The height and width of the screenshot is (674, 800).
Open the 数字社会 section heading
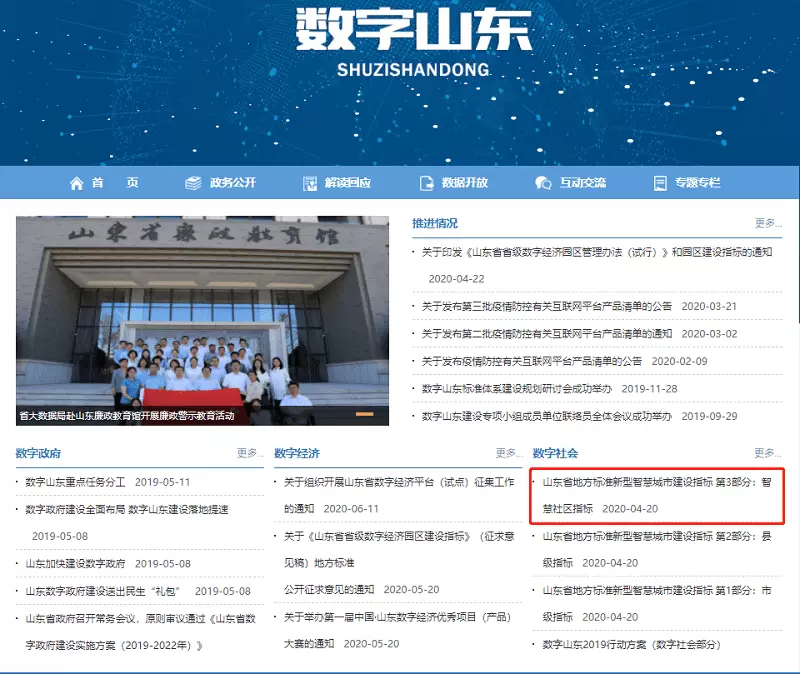556,453
